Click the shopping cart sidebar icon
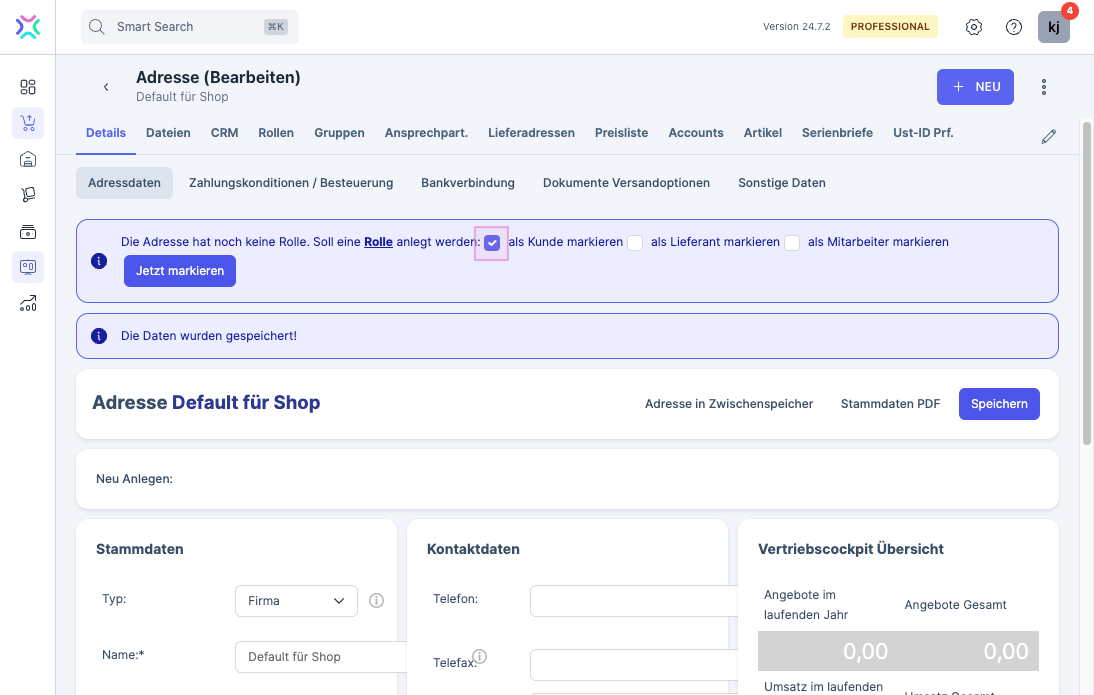The width and height of the screenshot is (1094, 695). coord(28,123)
